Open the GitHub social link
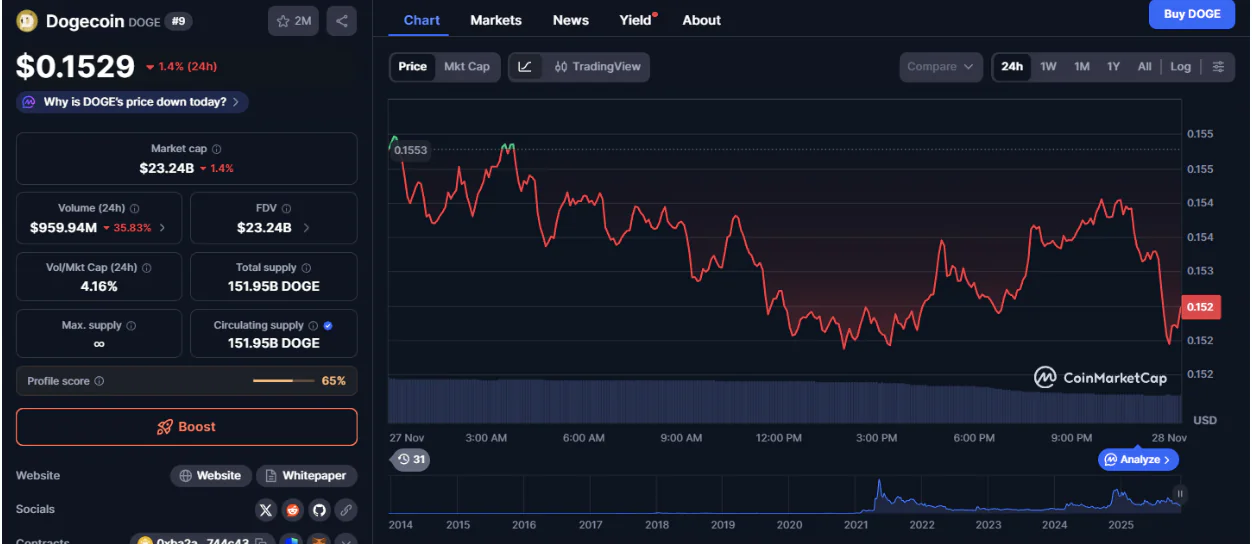This screenshot has width=1252, height=544. pyautogui.click(x=319, y=510)
